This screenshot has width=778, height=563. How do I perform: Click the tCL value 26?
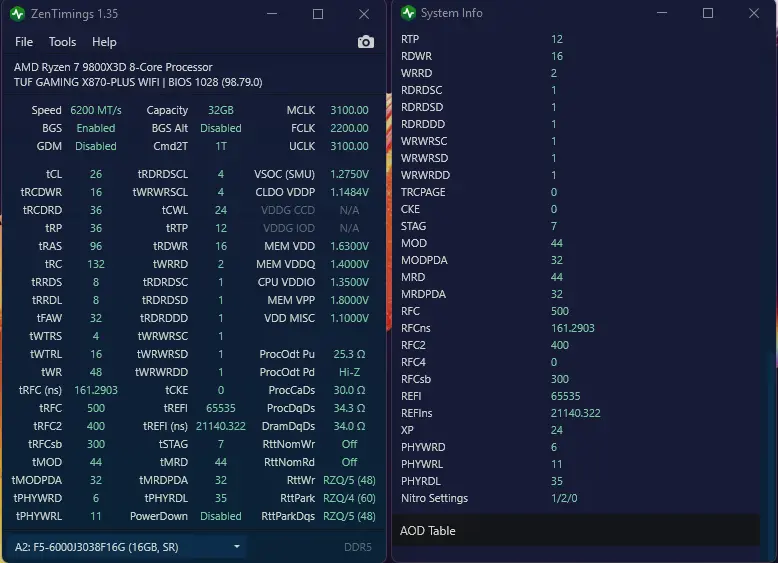tap(96, 174)
